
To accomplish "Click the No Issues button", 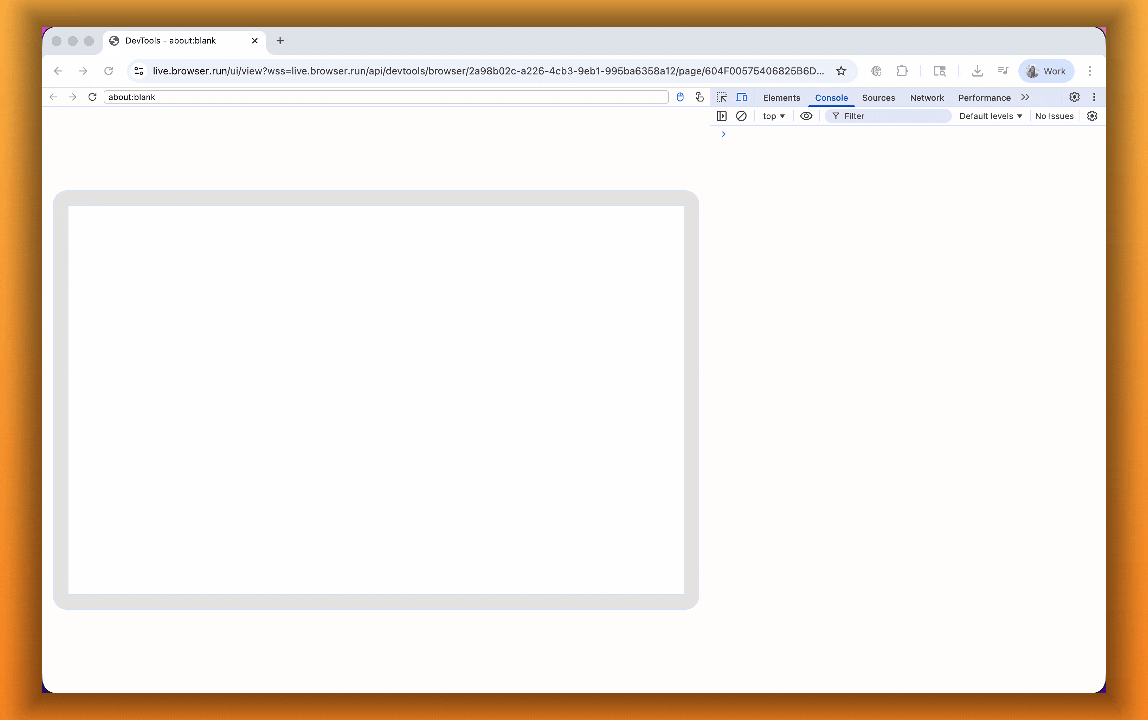I will tap(1054, 116).
